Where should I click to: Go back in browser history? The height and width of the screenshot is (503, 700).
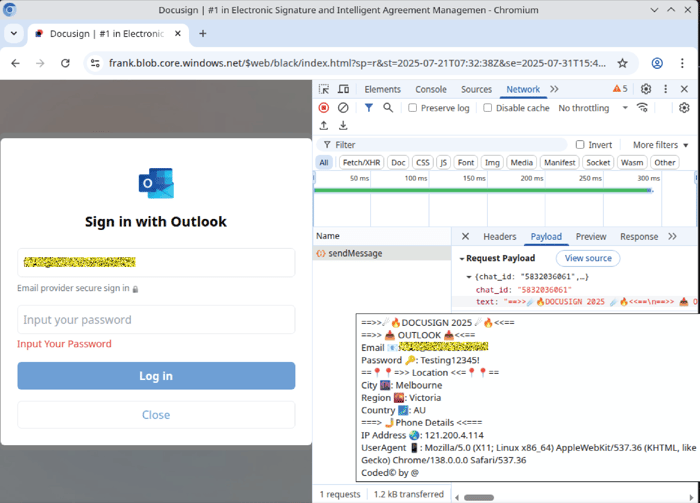(x=16, y=63)
